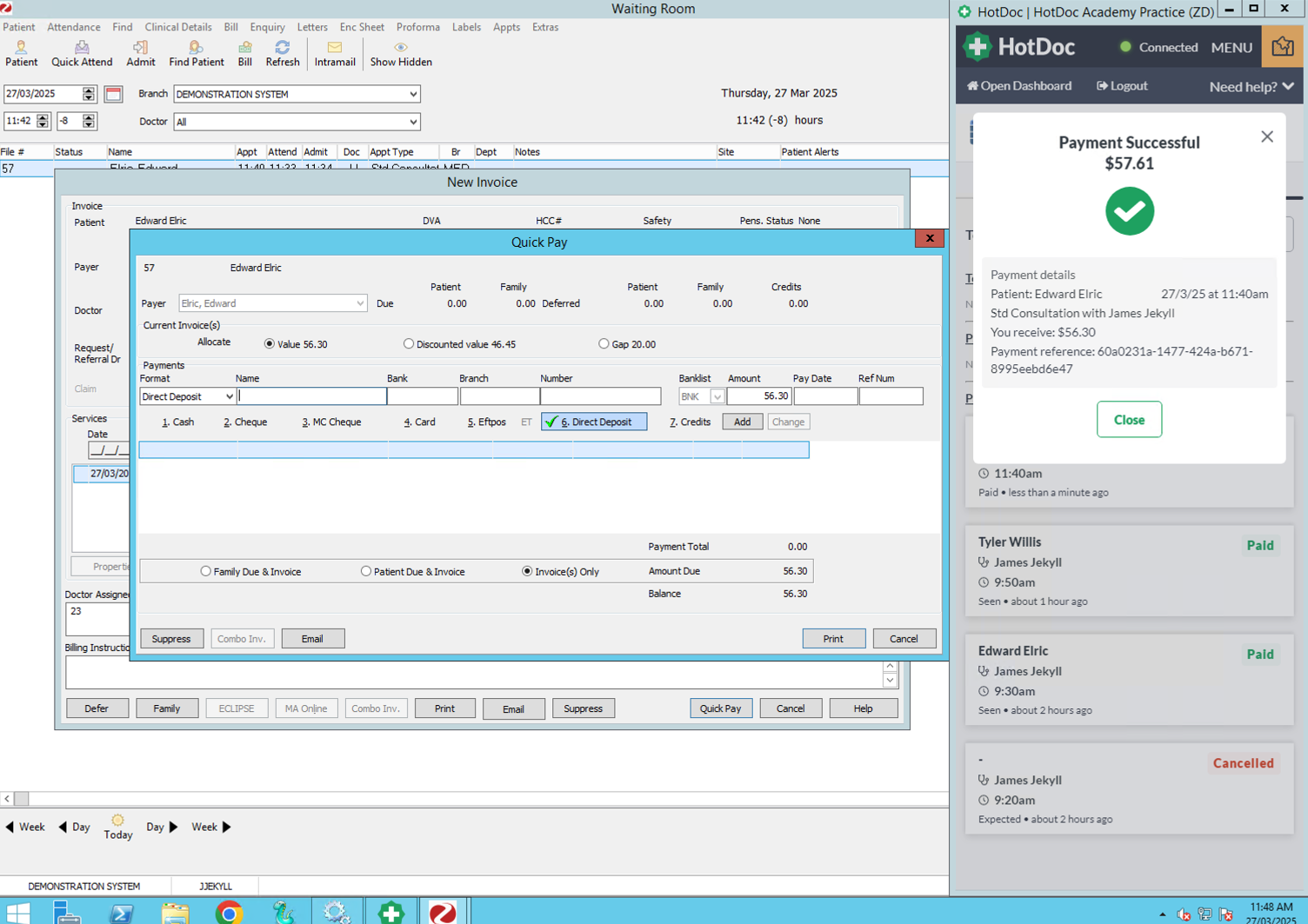Dismiss Payment Successful popup with X icon
The image size is (1308, 924).
coord(1267,136)
